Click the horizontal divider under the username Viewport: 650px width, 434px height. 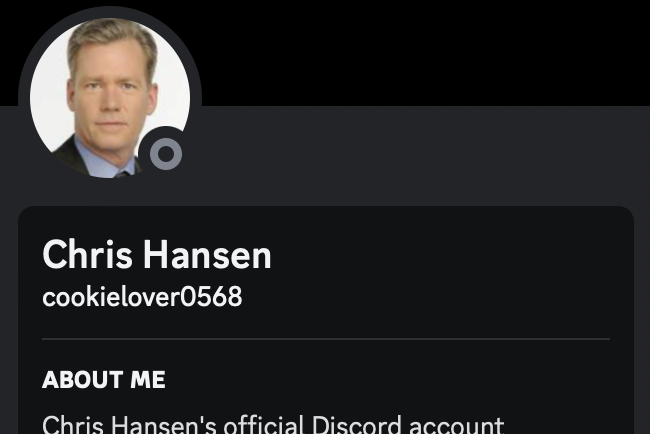pyautogui.click(x=326, y=339)
